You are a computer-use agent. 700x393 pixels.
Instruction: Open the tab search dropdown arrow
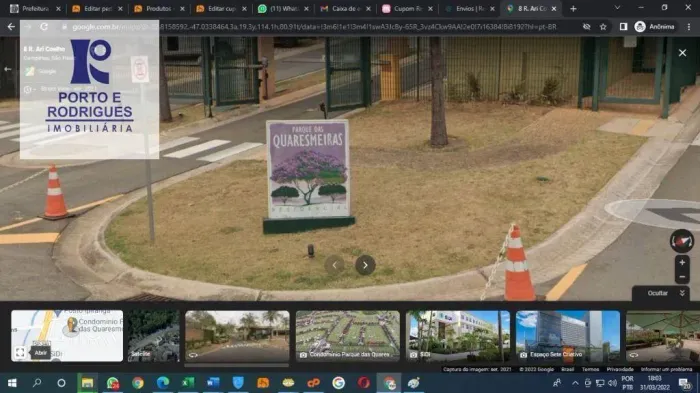point(617,8)
